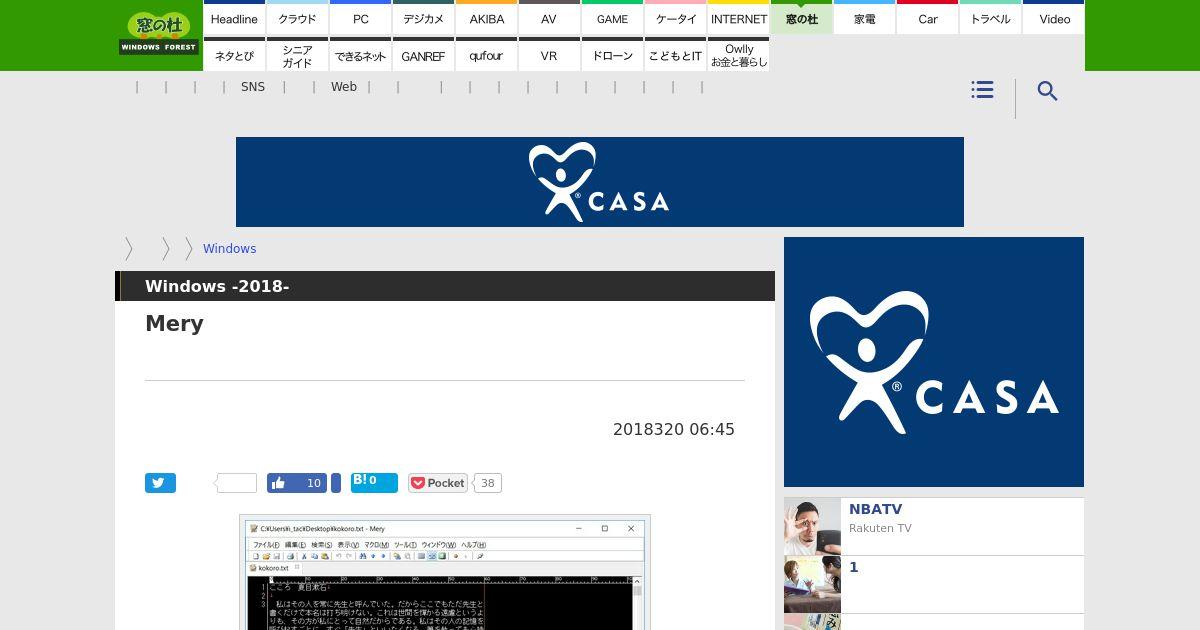The width and height of the screenshot is (1200, 630).
Task: Open the PC tab
Action: coord(360,18)
